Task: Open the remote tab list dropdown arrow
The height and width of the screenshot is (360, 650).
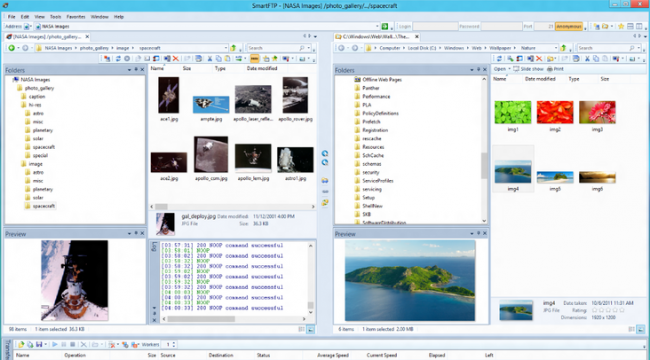Action: point(315,36)
